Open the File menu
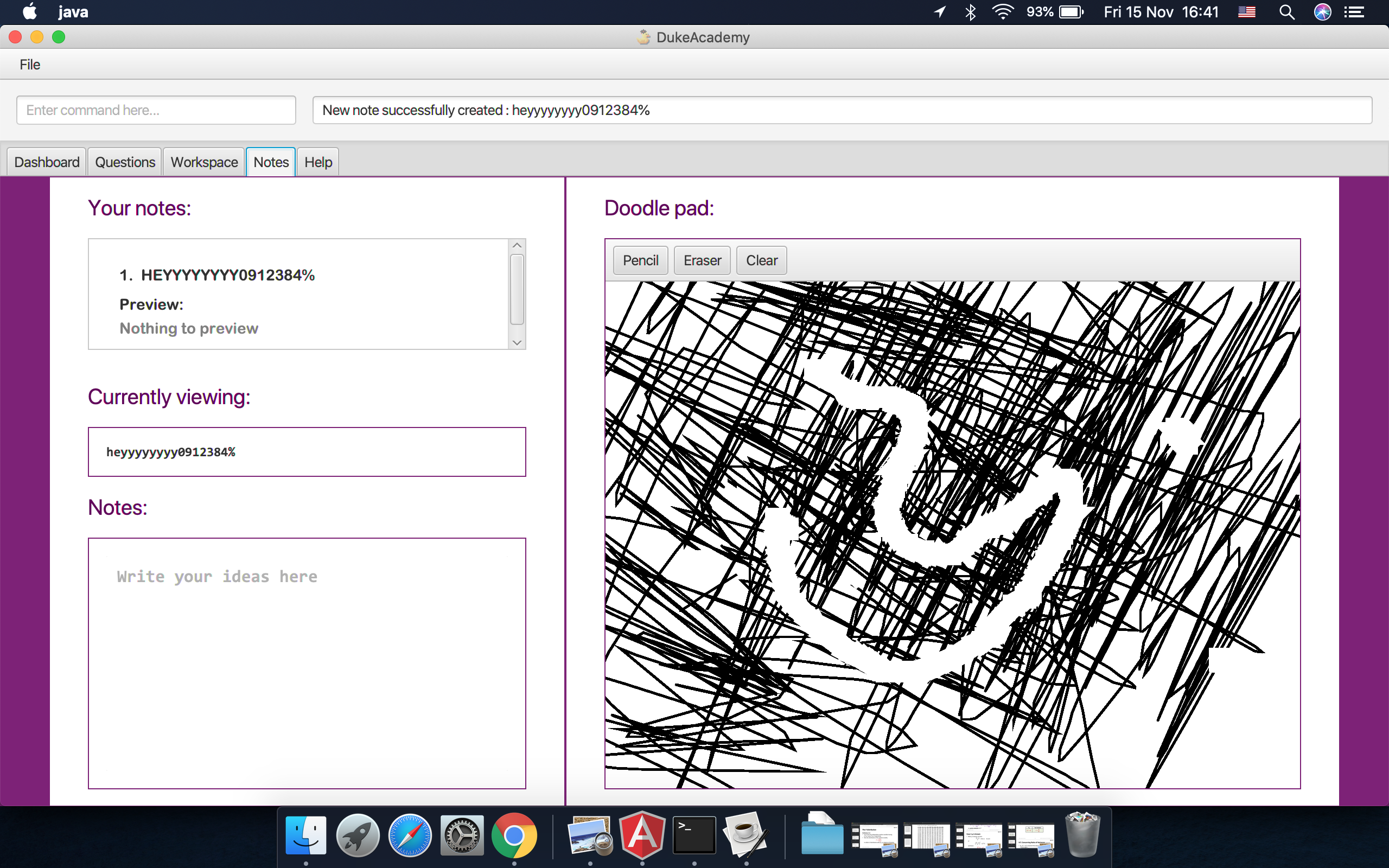1389x868 pixels. click(30, 65)
